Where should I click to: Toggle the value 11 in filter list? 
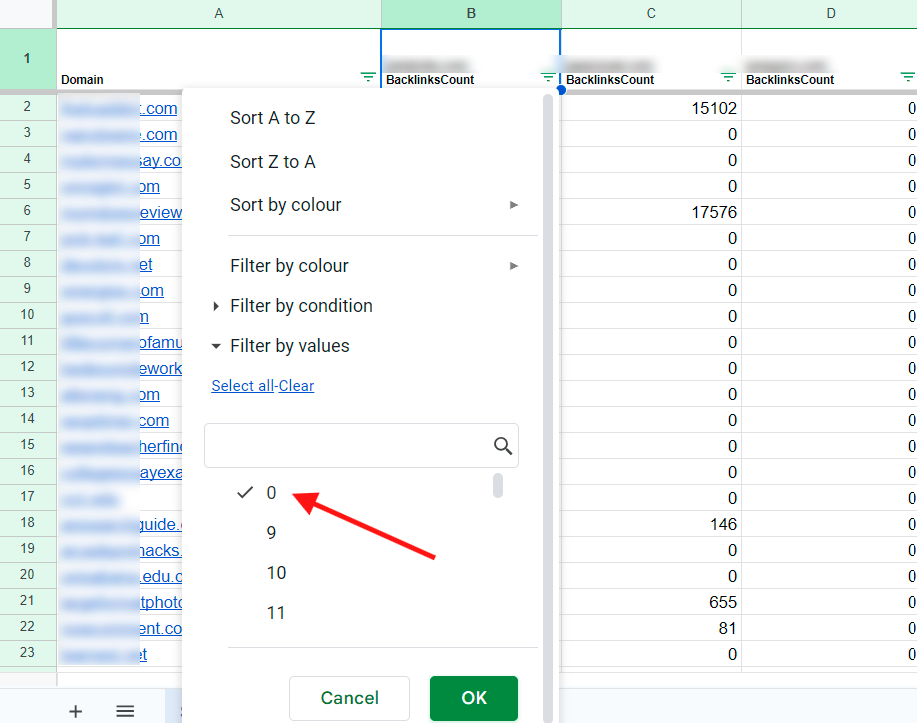point(276,613)
